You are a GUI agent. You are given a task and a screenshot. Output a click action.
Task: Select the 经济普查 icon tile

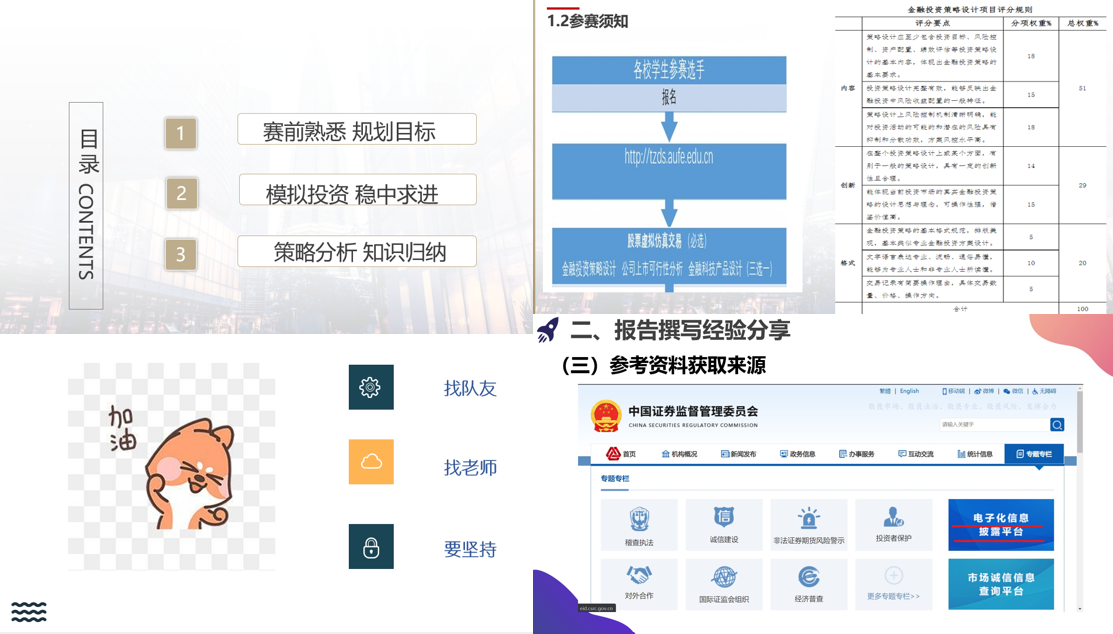pyautogui.click(x=808, y=581)
